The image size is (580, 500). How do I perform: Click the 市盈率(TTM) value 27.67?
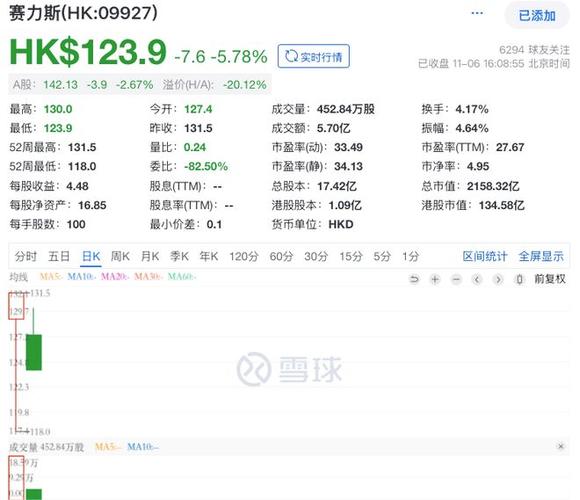coord(510,147)
